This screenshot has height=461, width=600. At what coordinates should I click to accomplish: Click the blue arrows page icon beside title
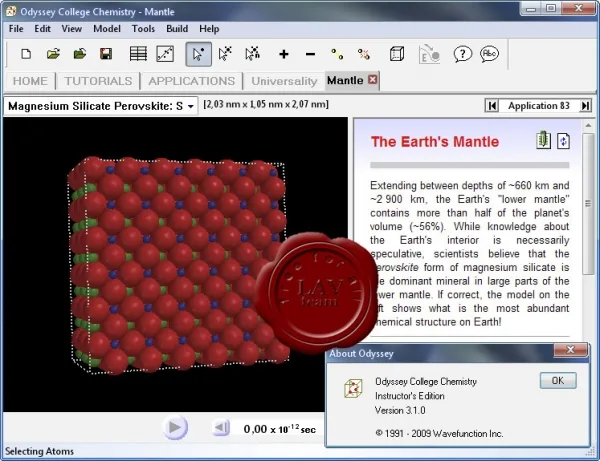click(563, 141)
